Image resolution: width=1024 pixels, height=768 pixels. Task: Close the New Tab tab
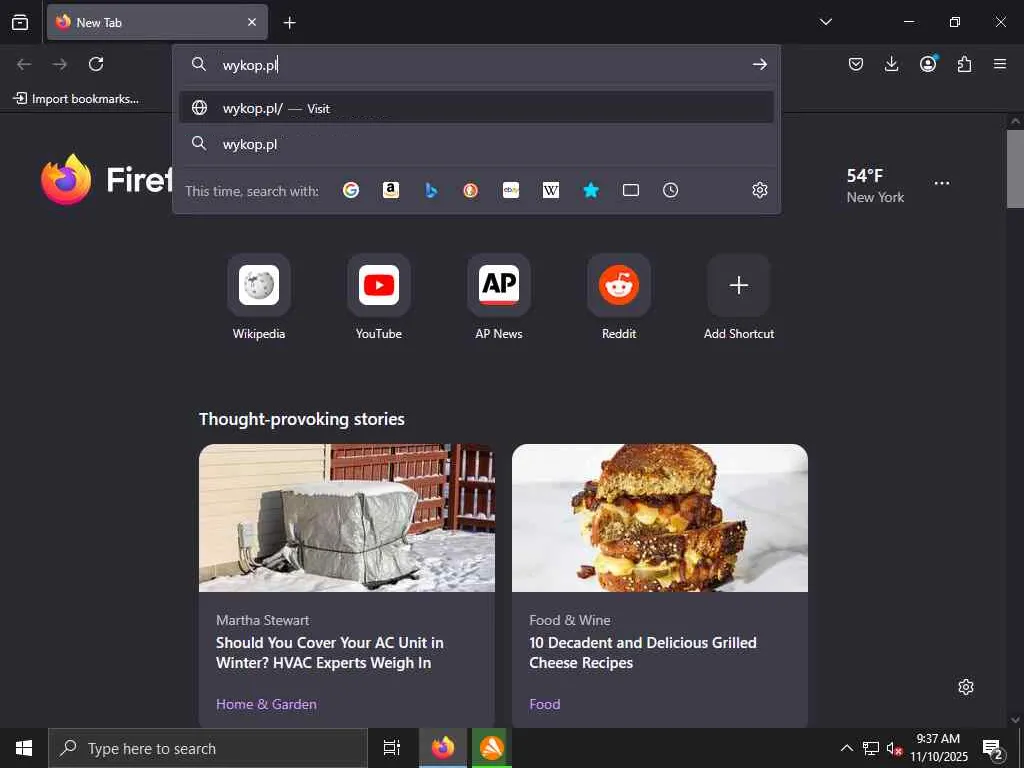tap(252, 22)
